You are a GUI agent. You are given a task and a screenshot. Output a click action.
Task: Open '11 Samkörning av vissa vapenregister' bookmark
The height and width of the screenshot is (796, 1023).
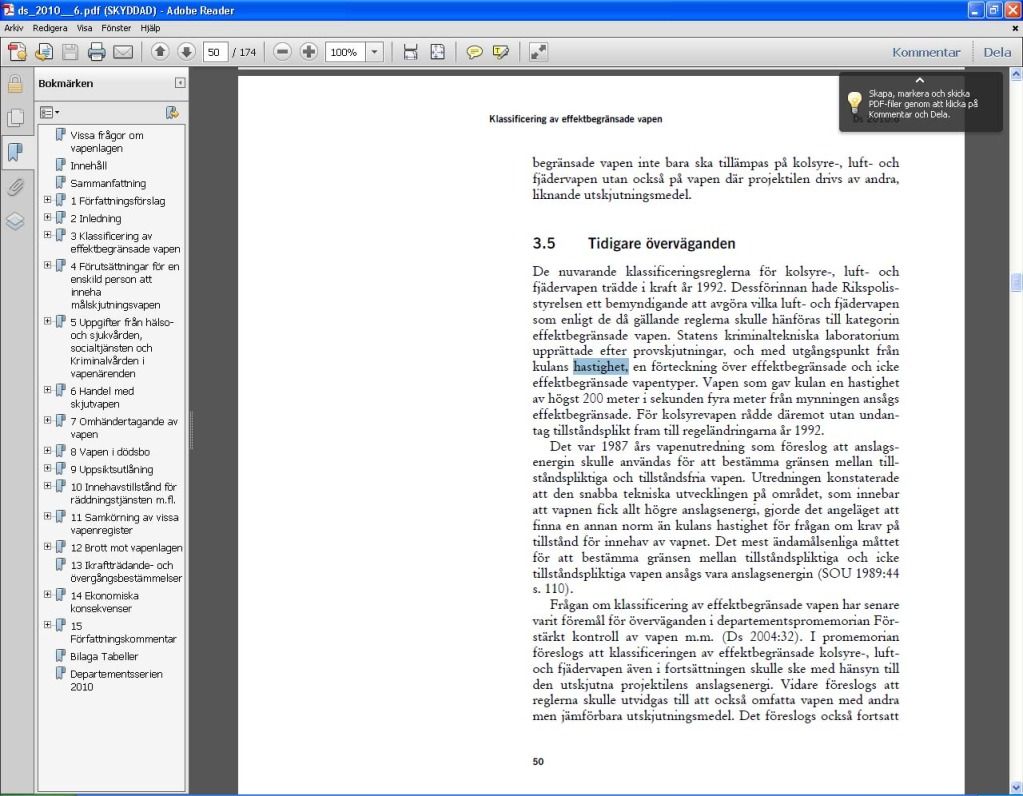[x=125, y=523]
